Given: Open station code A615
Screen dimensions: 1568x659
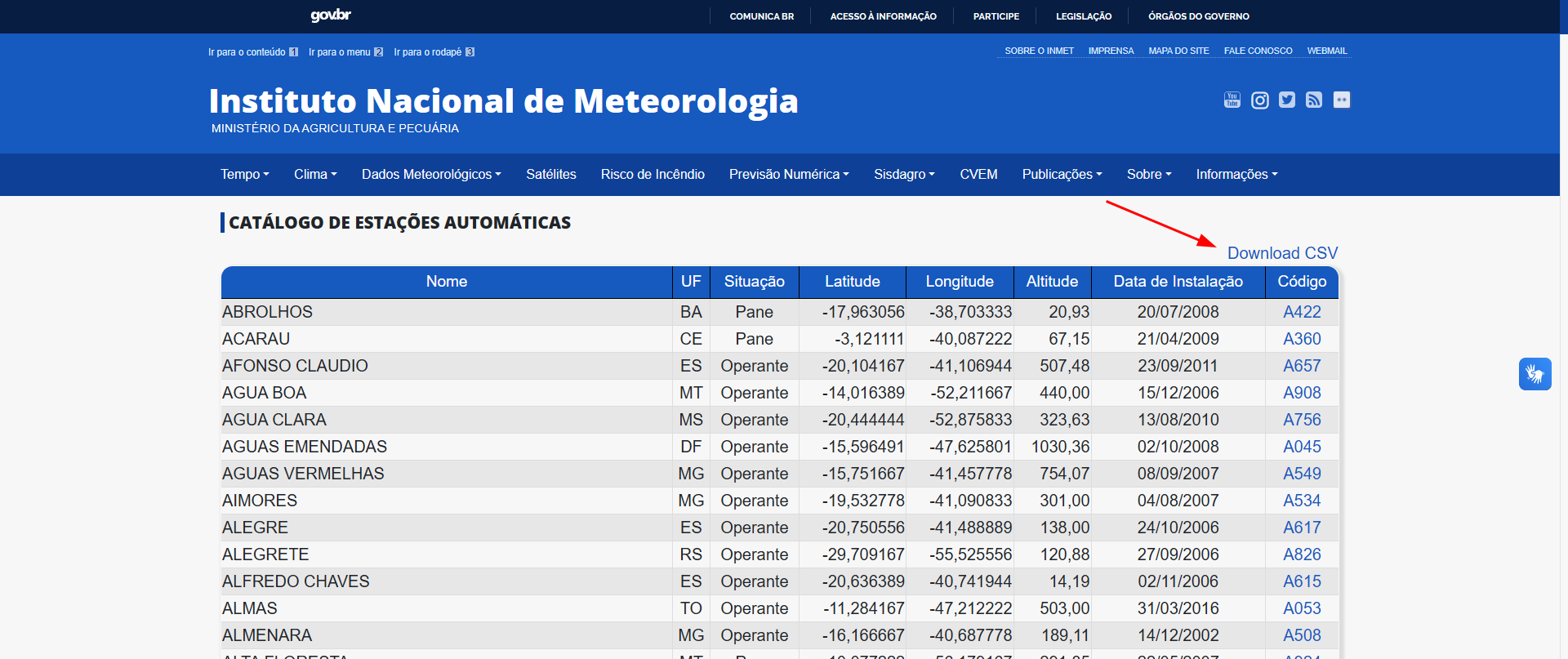Looking at the screenshot, I should click(1302, 581).
